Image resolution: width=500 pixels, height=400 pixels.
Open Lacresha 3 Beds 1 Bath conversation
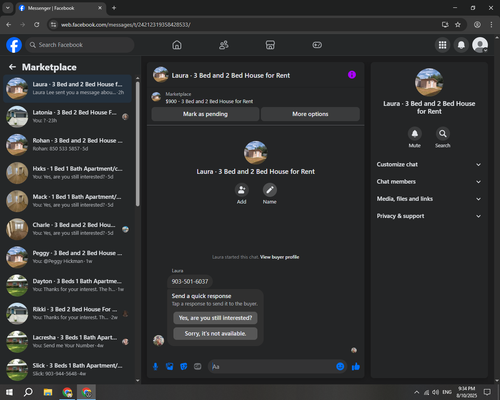pos(68,341)
